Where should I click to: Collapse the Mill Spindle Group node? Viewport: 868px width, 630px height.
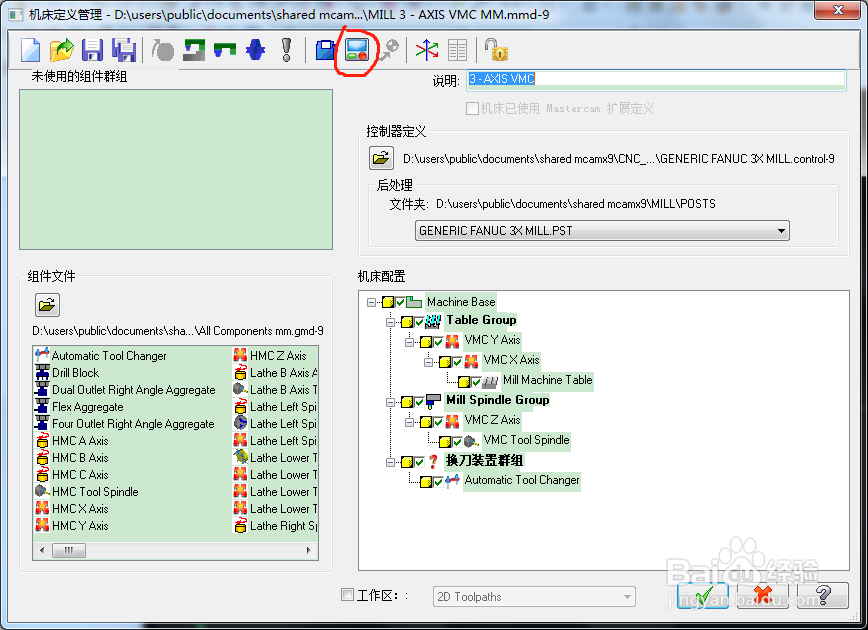[391, 402]
